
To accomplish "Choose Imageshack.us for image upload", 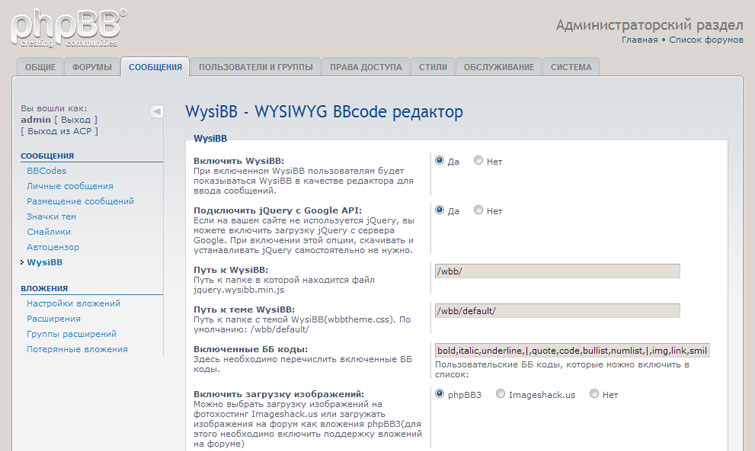I will pyautogui.click(x=500, y=394).
